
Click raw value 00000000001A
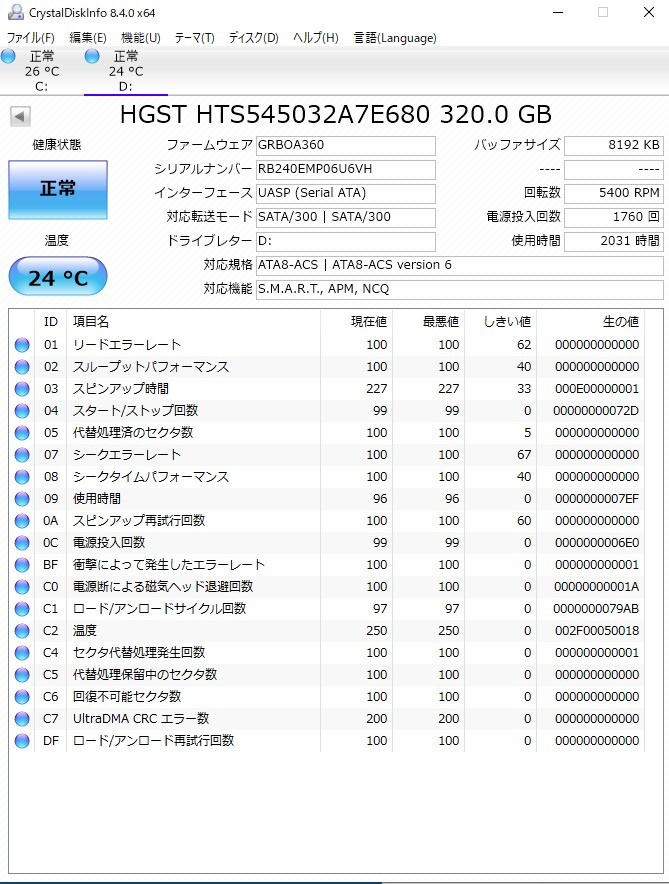click(596, 587)
